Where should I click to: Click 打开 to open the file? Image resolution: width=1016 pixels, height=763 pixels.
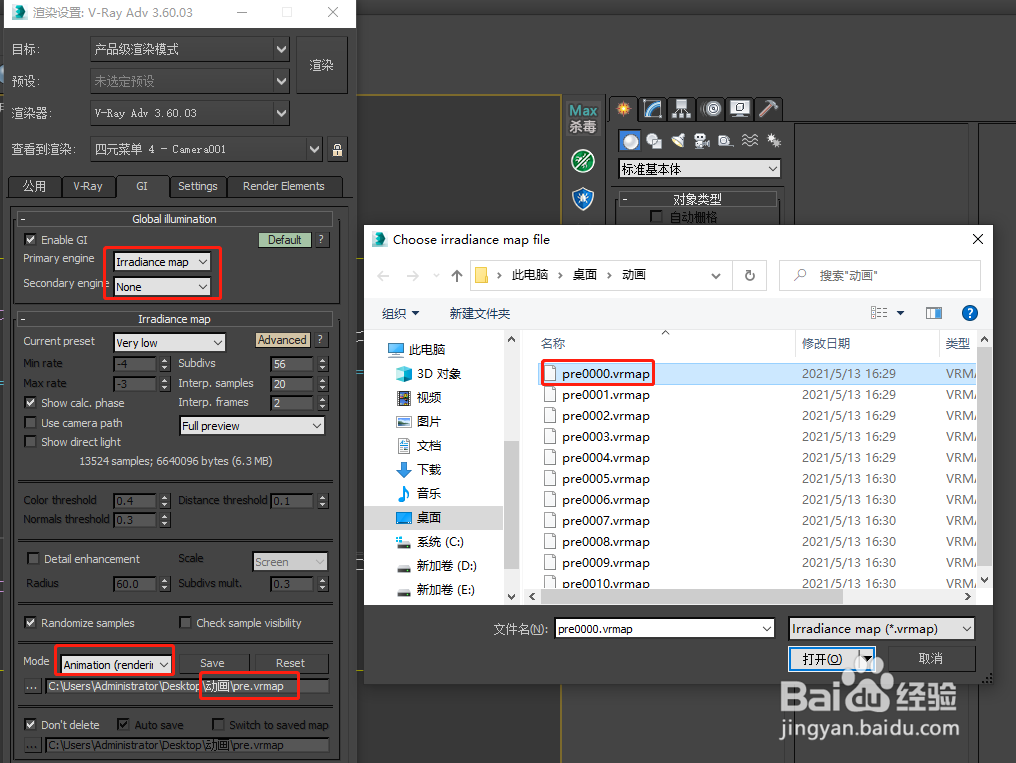coord(822,659)
